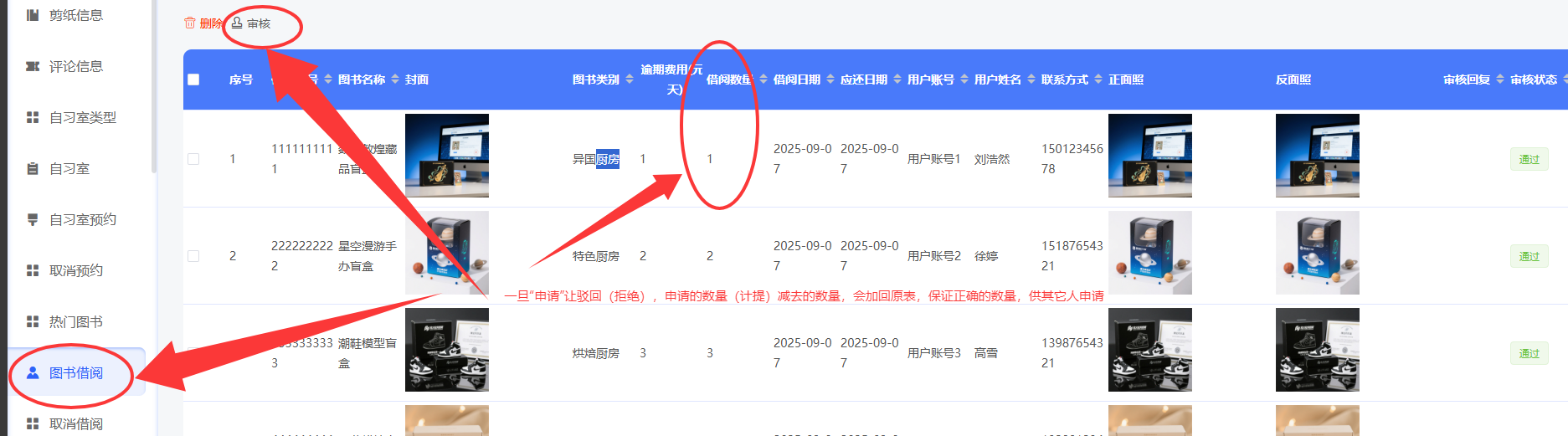This screenshot has width=1568, height=436.
Task: Sort by 图书名称 column arrows
Action: pyautogui.click(x=395, y=80)
